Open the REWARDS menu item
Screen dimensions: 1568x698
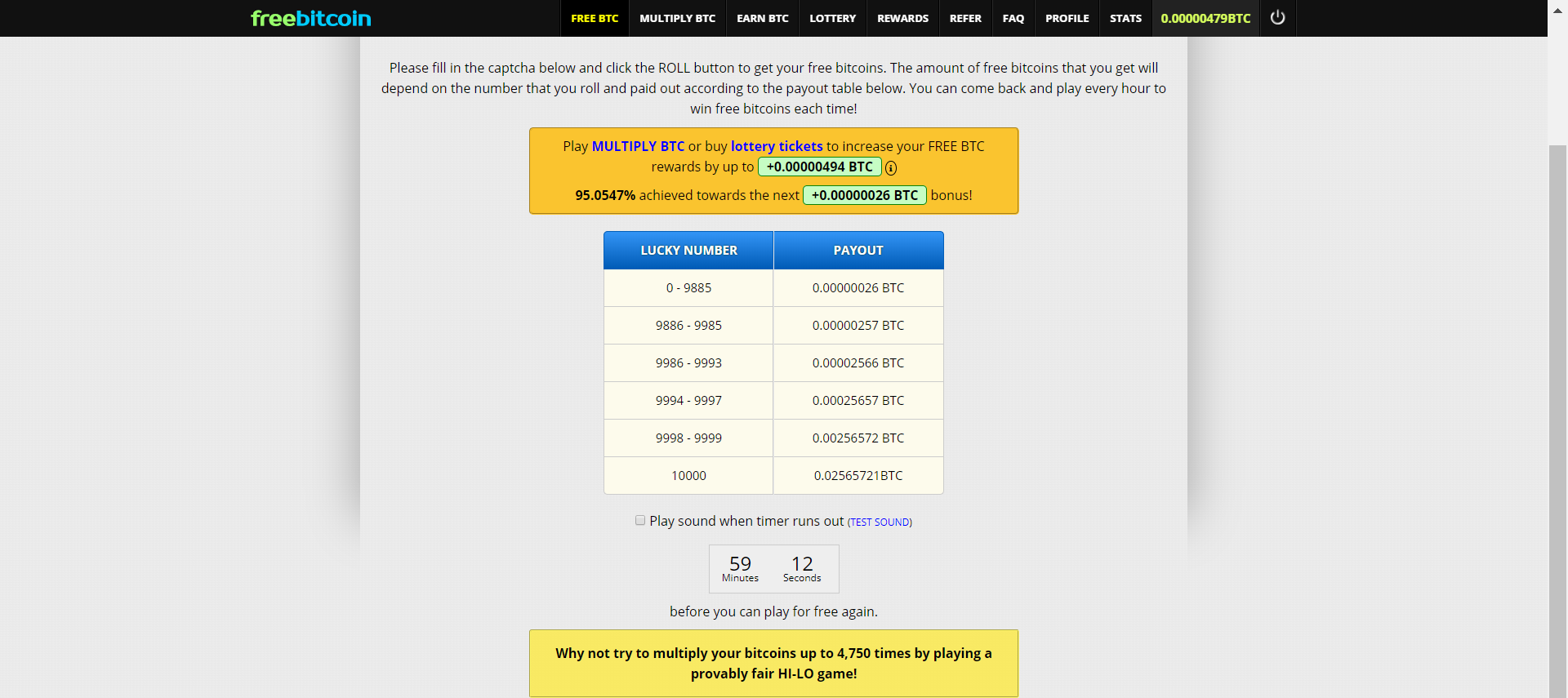click(x=902, y=18)
